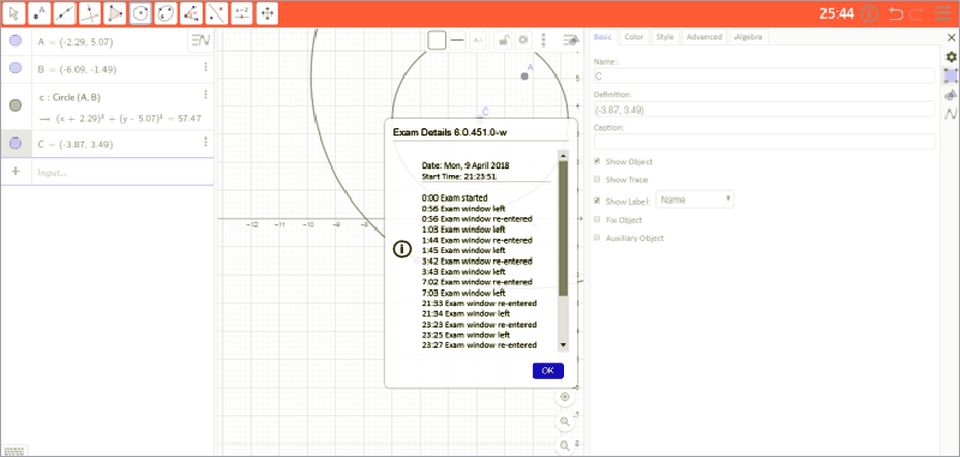This screenshot has width=960, height=457.
Task: Switch to the Color tab
Action: tap(633, 37)
